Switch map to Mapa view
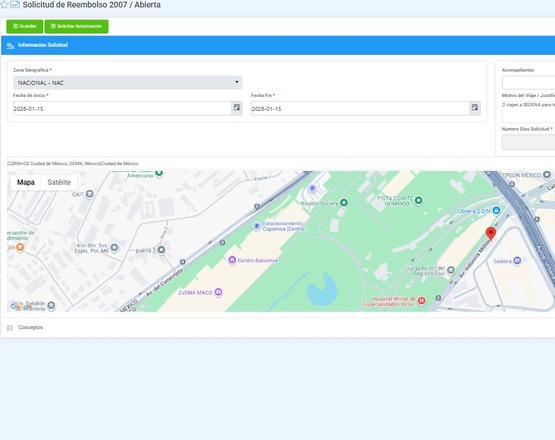The width and height of the screenshot is (555, 440). pos(25,182)
